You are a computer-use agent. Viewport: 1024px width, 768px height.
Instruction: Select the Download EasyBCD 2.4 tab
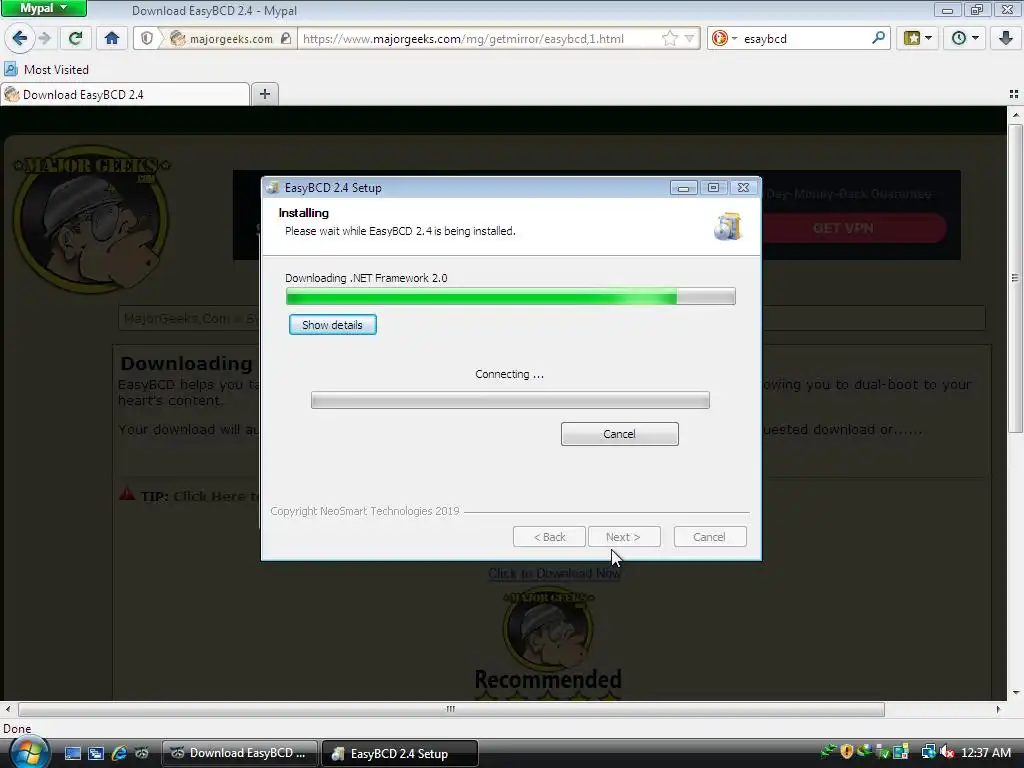[125, 95]
